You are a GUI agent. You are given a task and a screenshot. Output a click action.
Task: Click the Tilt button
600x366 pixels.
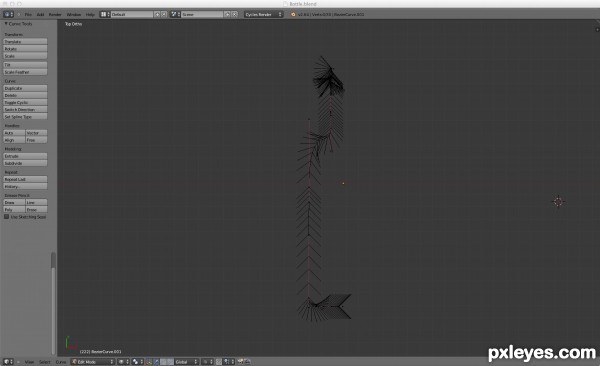[x=25, y=65]
